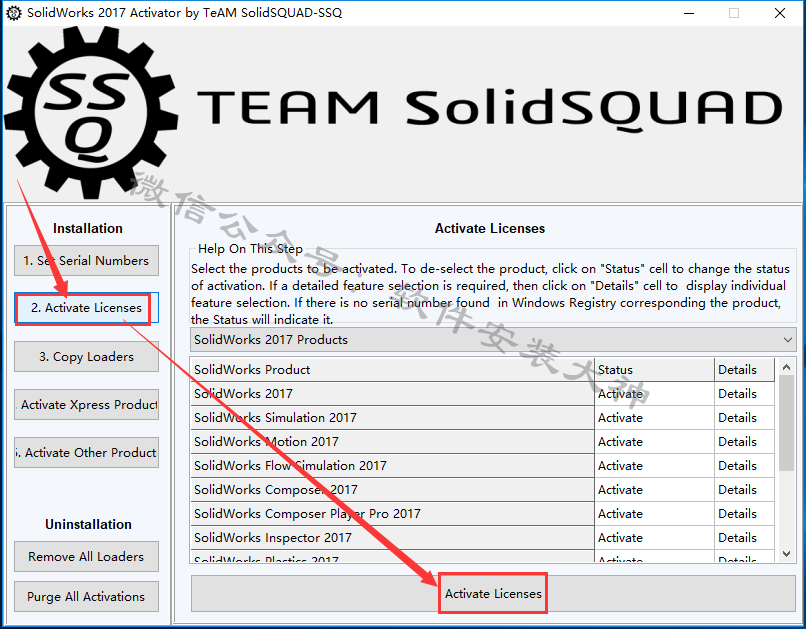806x629 pixels.
Task: Open Details for SolidWorks Simulation 2017
Action: point(744,418)
